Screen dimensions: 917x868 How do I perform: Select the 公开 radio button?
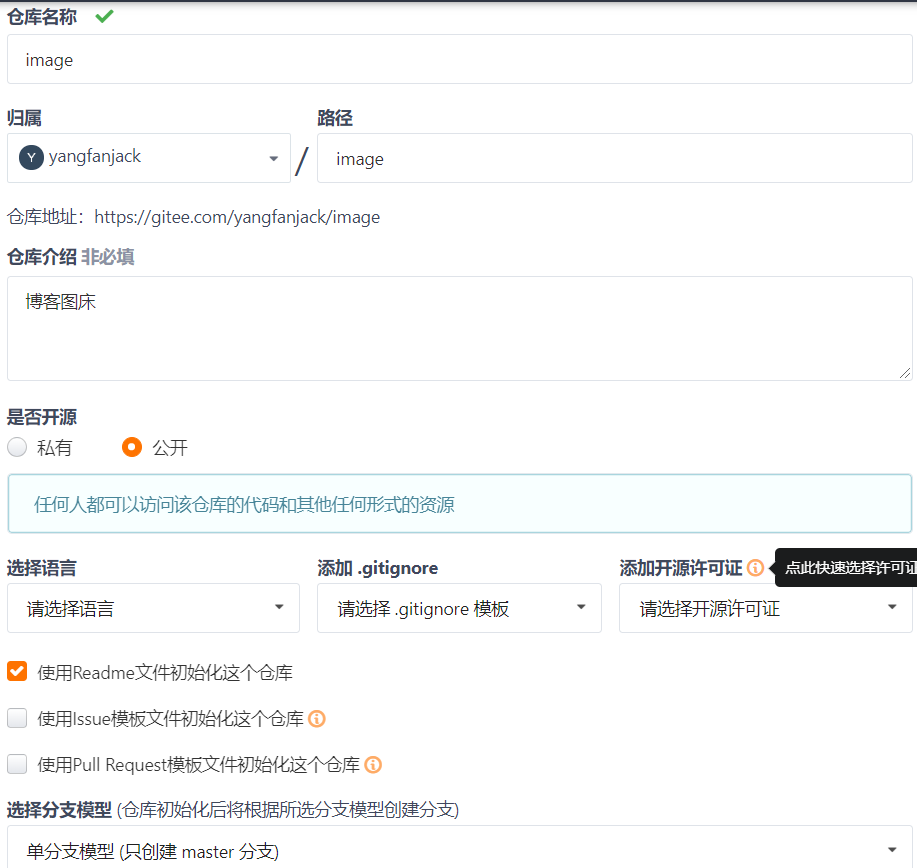pos(132,447)
